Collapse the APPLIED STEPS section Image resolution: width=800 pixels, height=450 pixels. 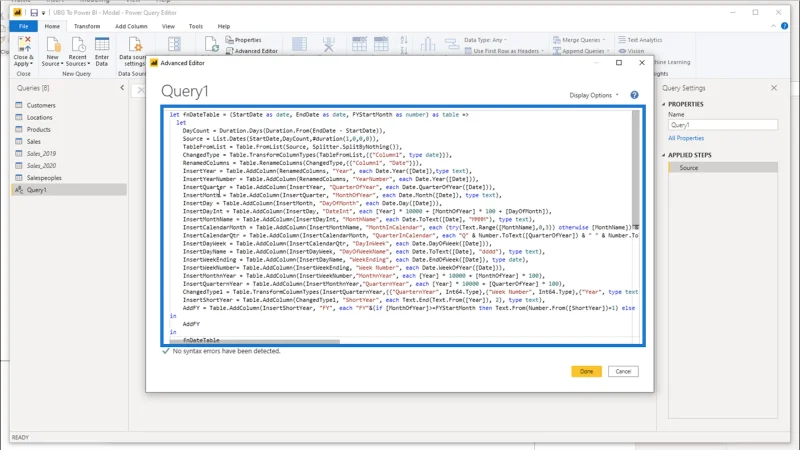pos(664,155)
